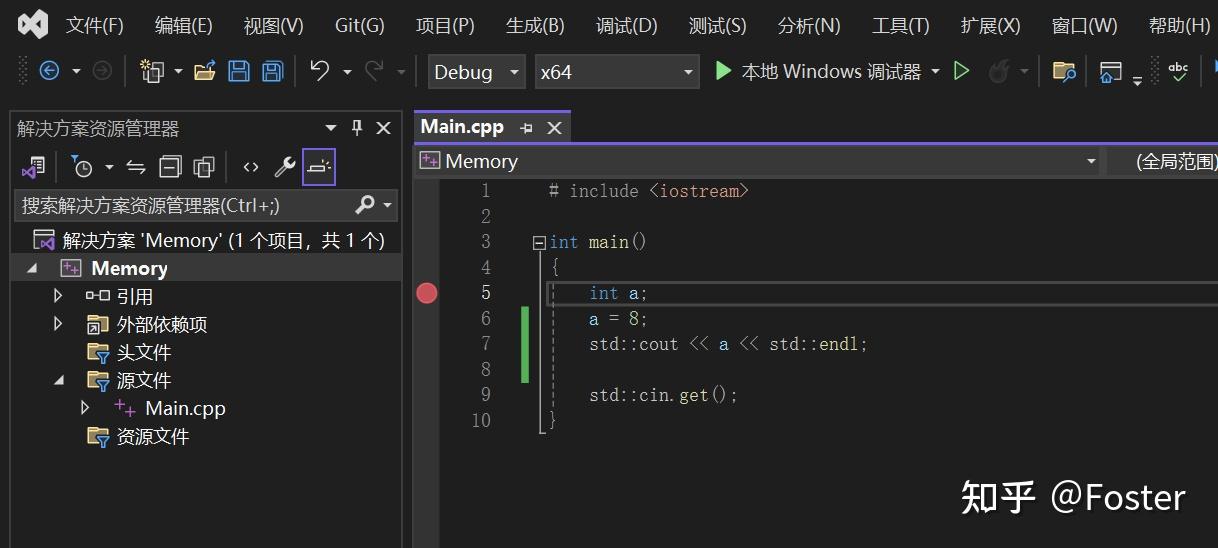Open the 编辑(E) menu
This screenshot has width=1218, height=548.
coord(184,25)
